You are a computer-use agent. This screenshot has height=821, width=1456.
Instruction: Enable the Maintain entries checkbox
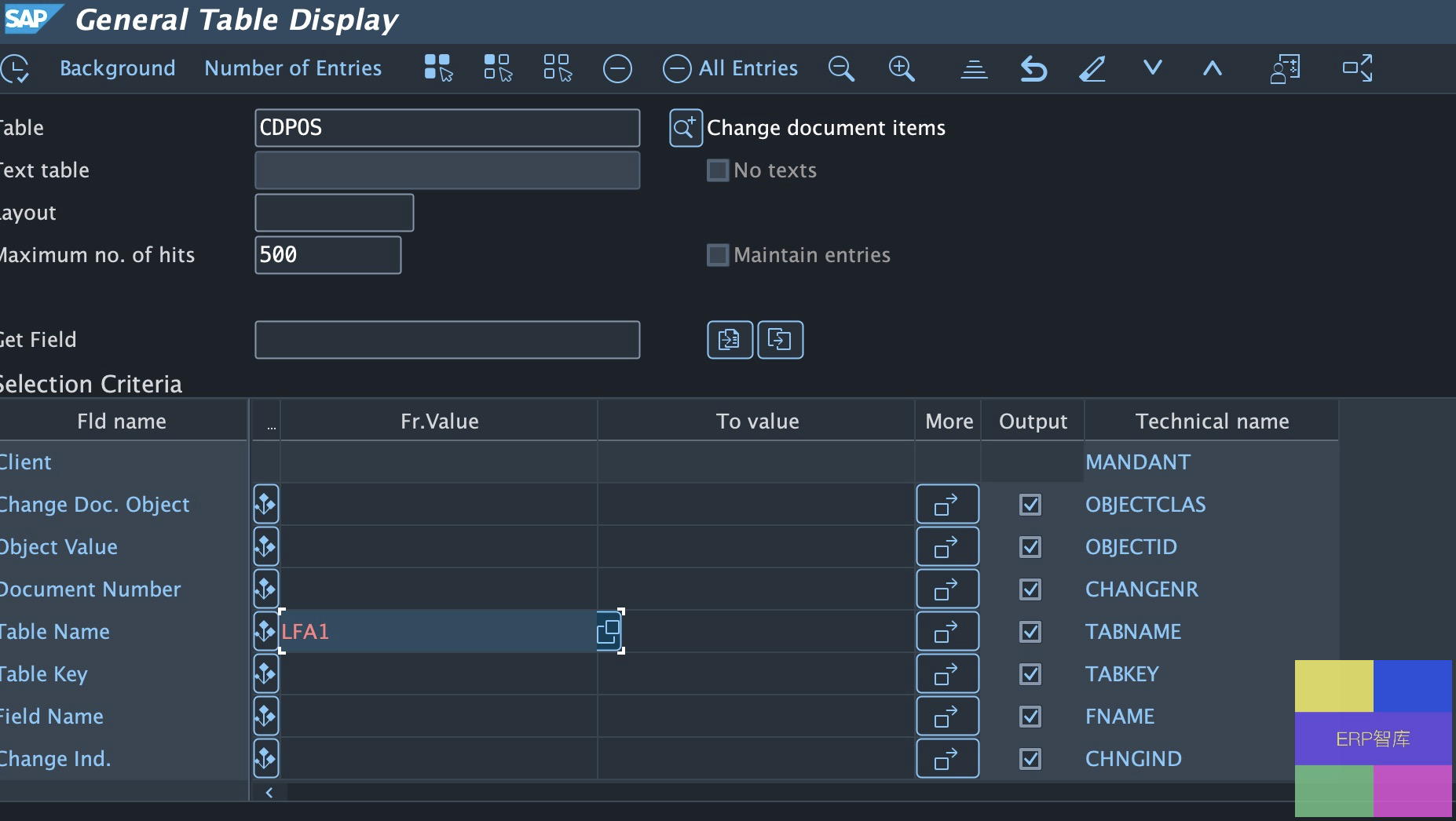[x=718, y=255]
